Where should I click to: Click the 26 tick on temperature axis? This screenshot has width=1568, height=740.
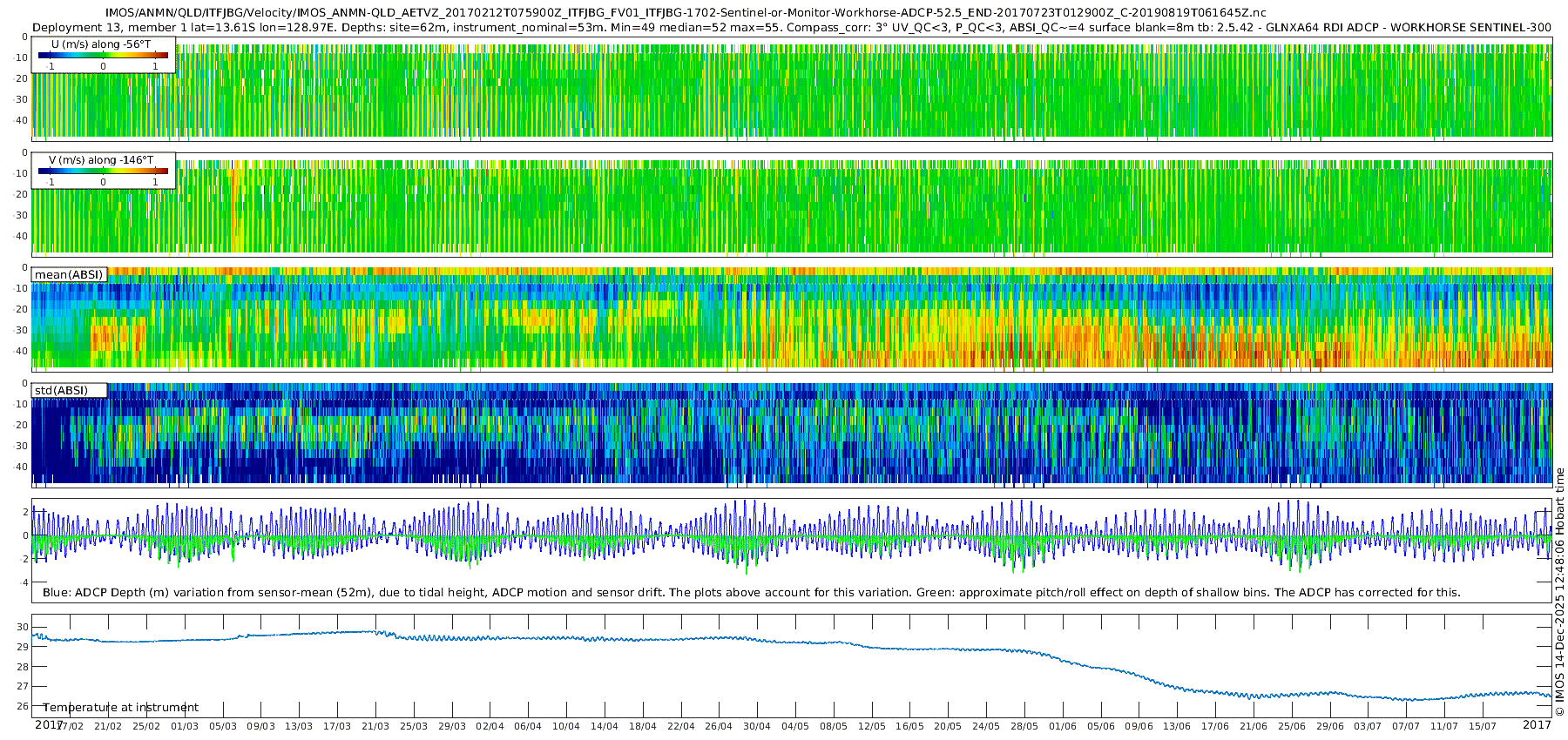click(23, 707)
